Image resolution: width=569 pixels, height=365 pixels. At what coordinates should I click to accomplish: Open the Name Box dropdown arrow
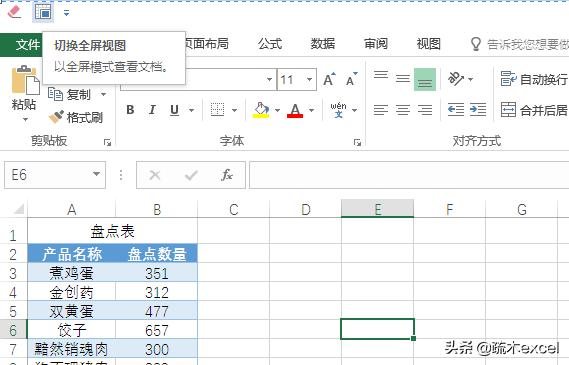tap(96, 174)
